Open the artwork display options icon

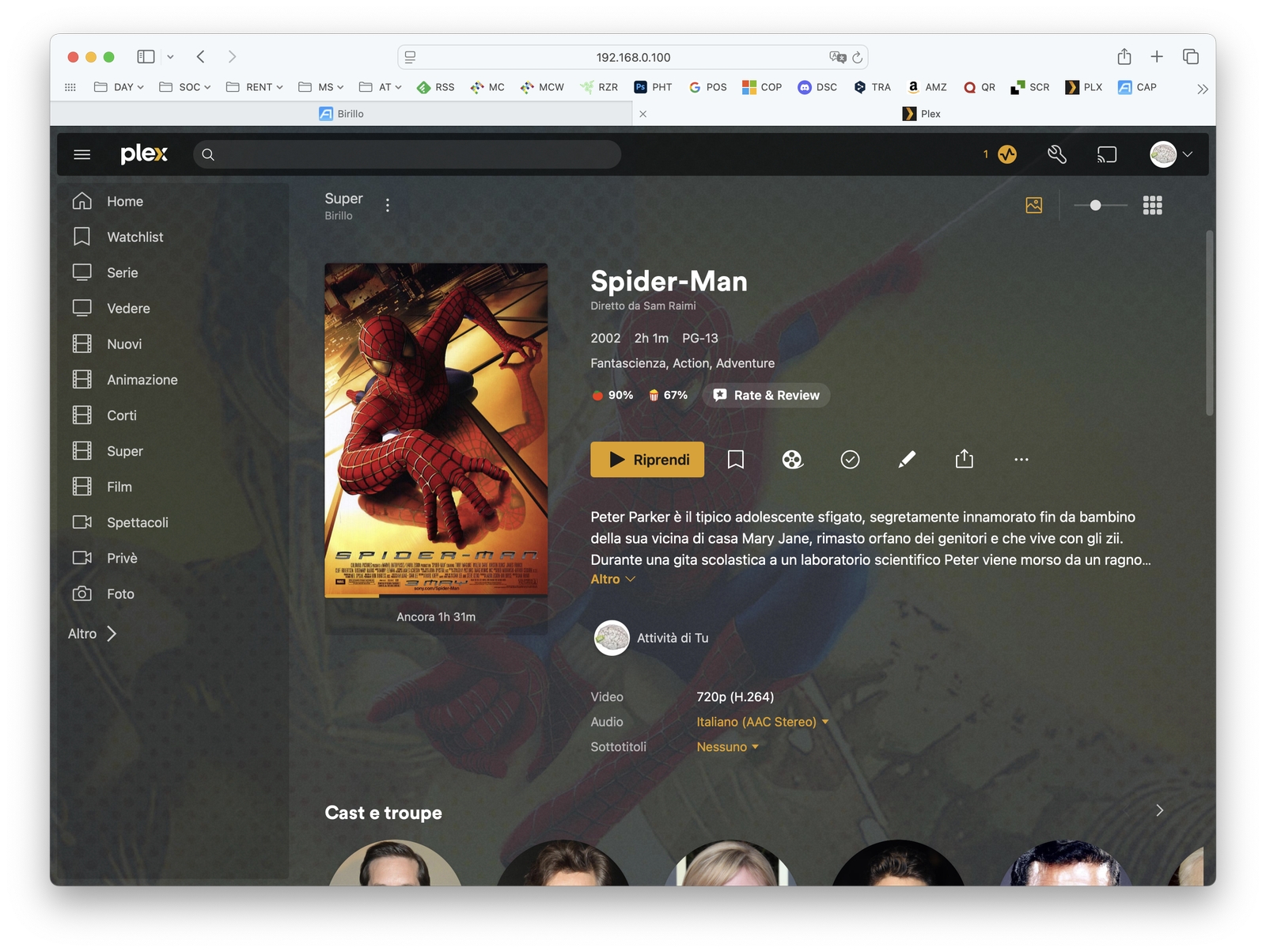1033,205
